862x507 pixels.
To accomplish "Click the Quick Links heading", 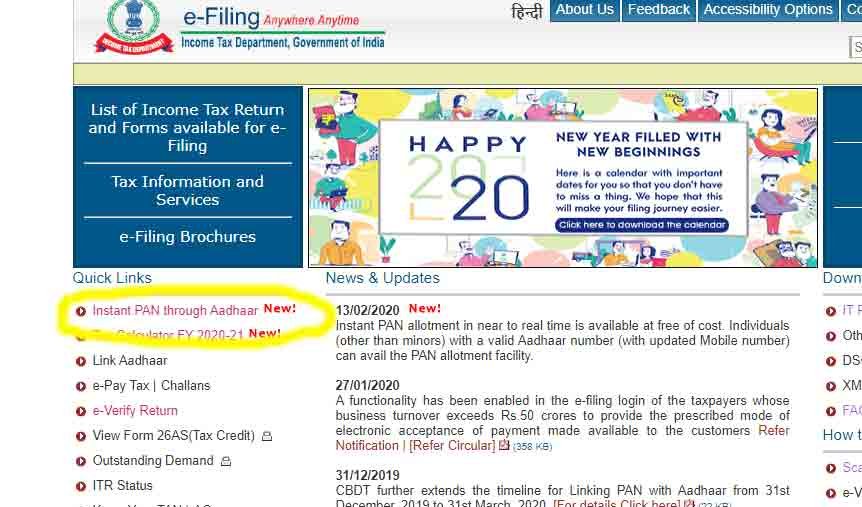I will click(112, 278).
